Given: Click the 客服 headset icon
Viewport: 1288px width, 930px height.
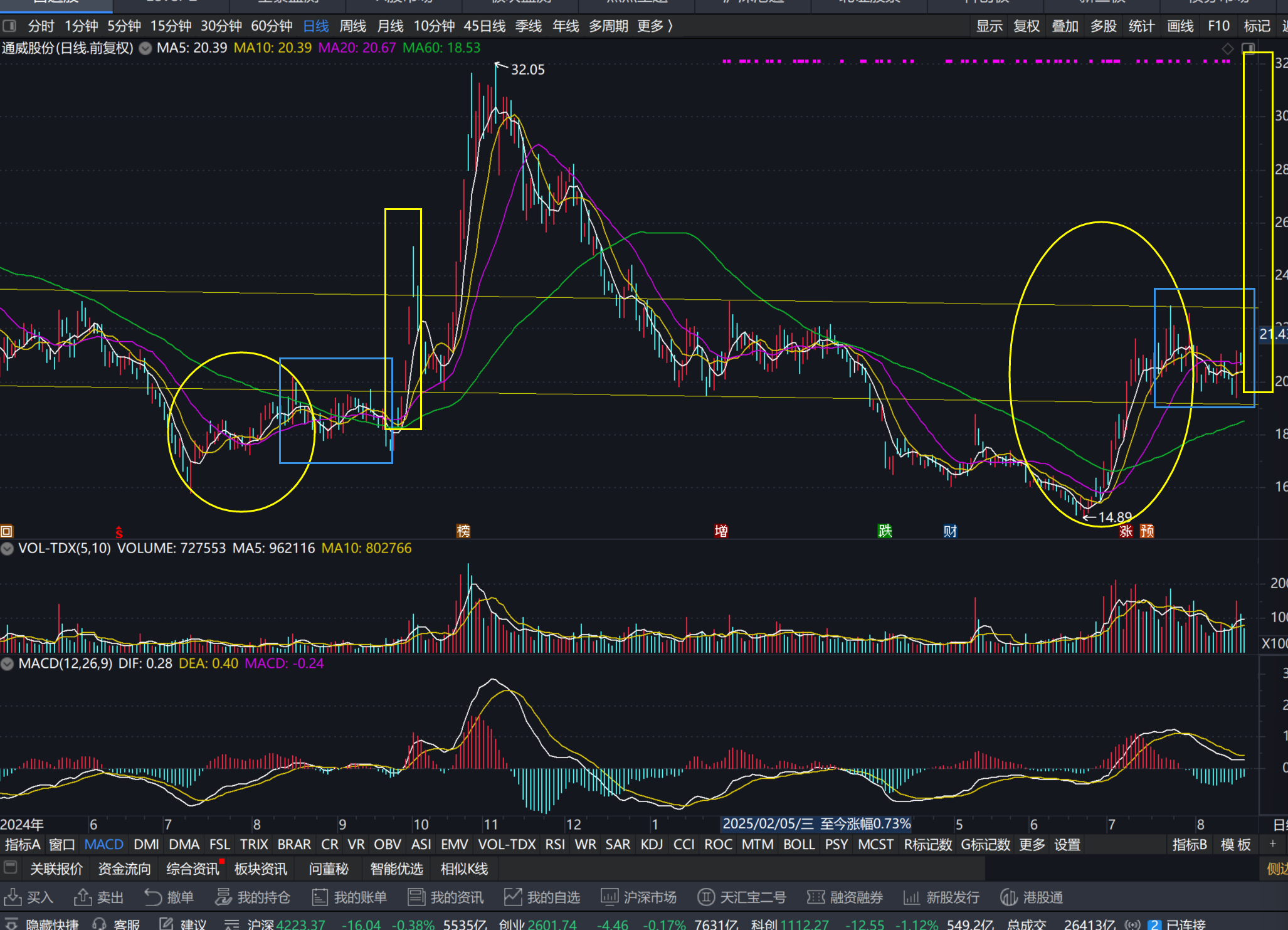Looking at the screenshot, I should click(99, 924).
